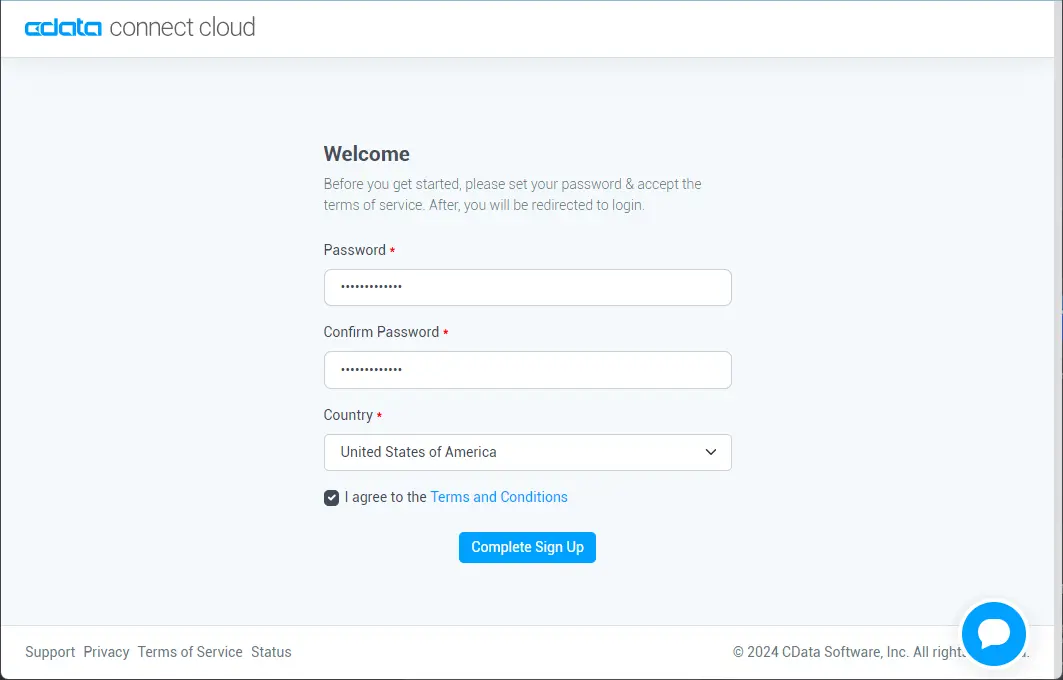Screen dimensions: 1063x680
Task: Go to the Privacy footer link
Action: tap(106, 652)
